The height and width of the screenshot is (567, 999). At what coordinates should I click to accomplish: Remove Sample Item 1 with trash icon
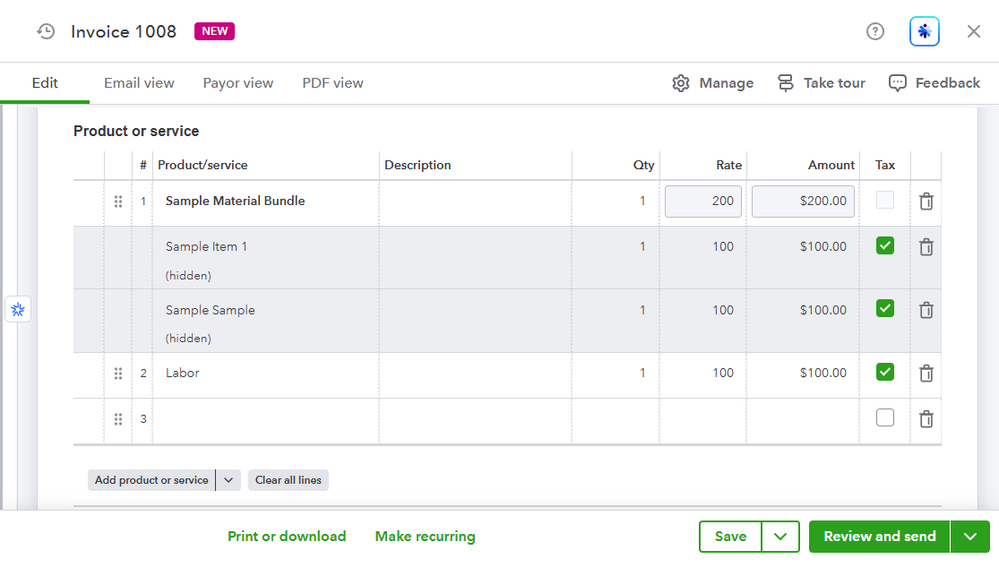[926, 247]
